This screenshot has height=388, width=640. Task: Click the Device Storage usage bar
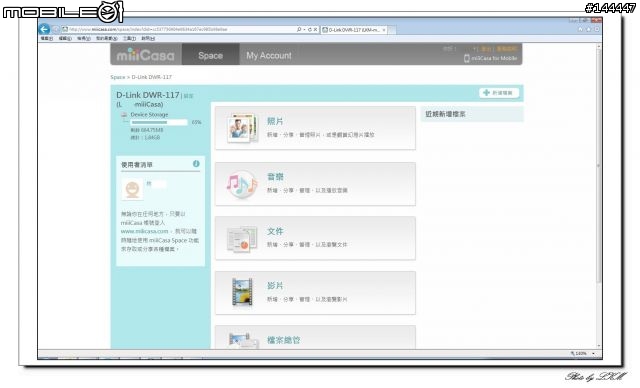pyautogui.click(x=159, y=122)
